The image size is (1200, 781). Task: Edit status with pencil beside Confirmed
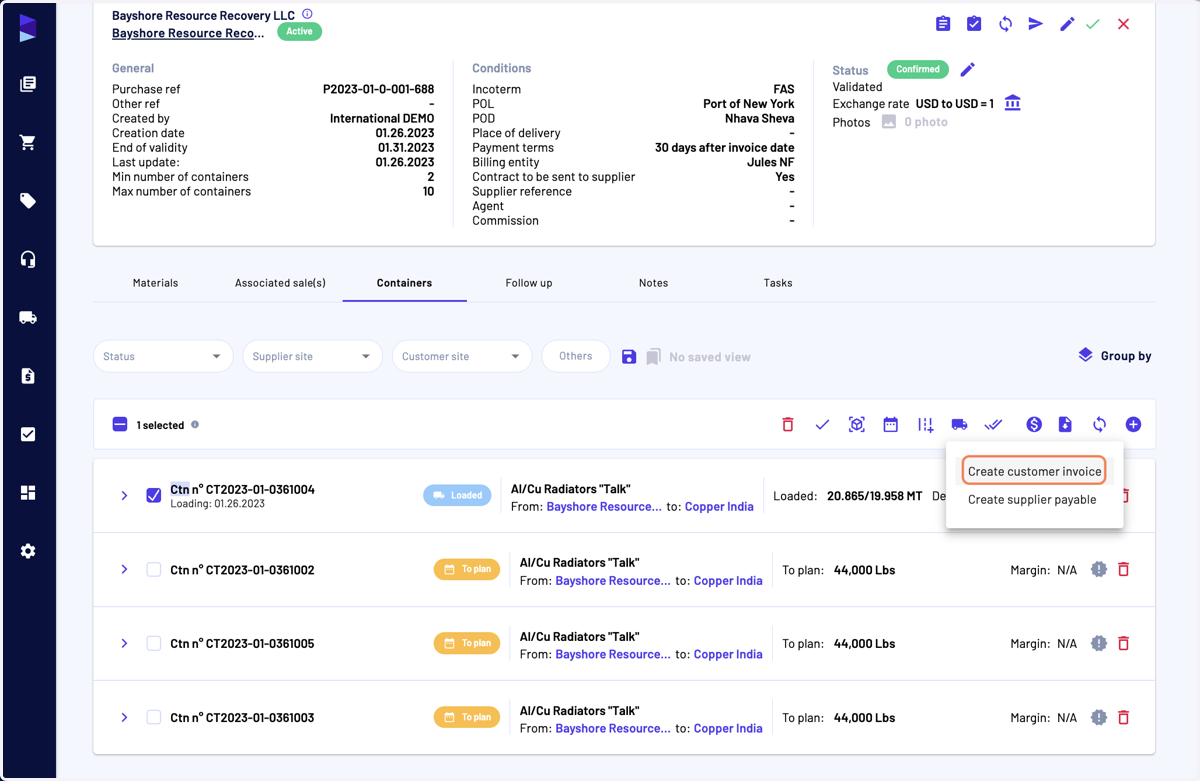click(x=967, y=70)
